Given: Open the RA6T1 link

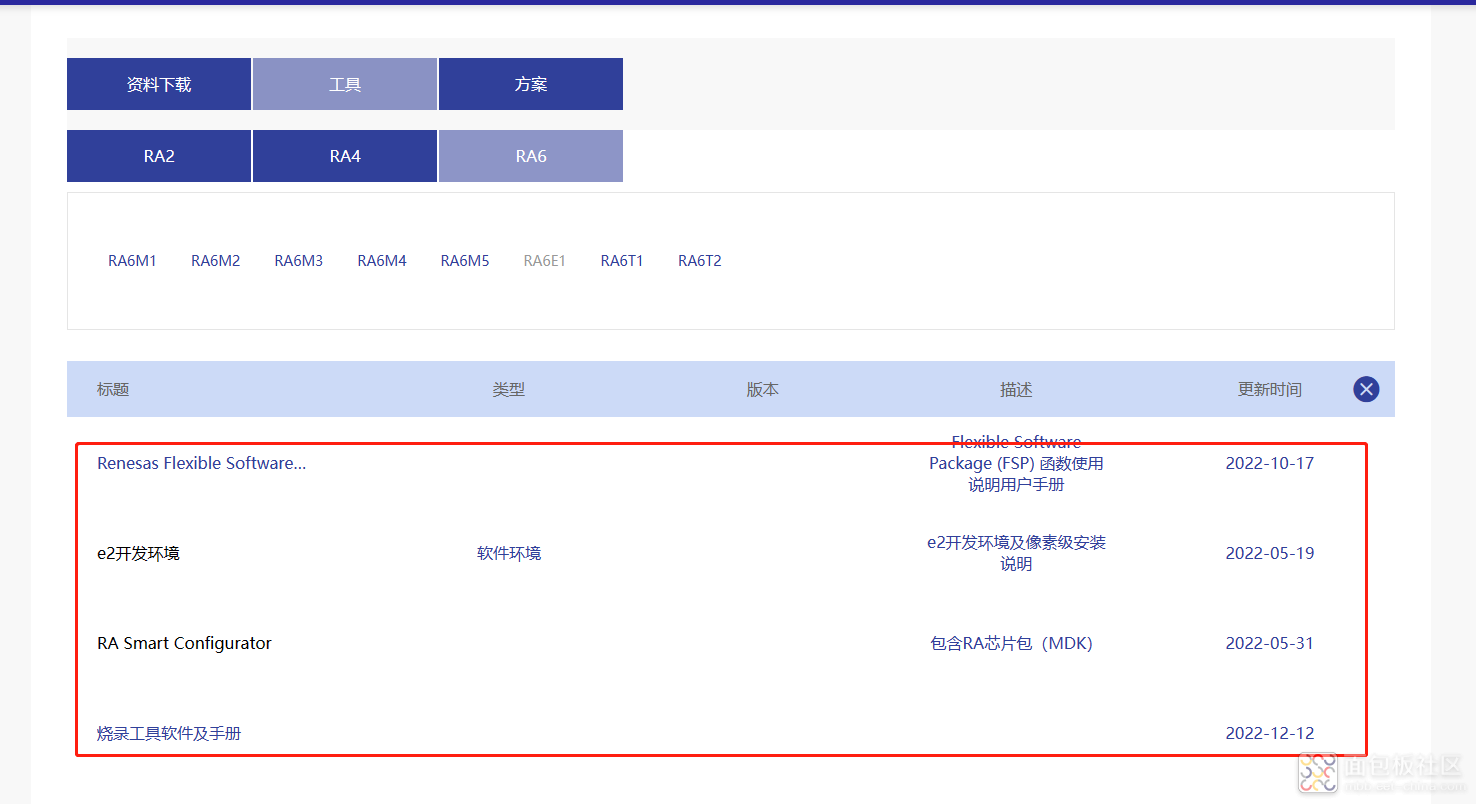Looking at the screenshot, I should point(622,261).
